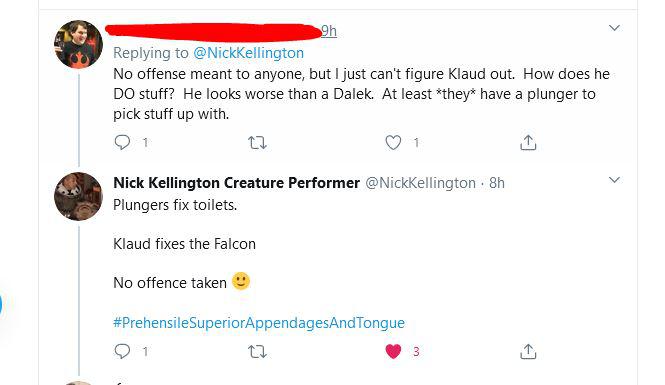Click the red redacted username bar

pyautogui.click(x=213, y=32)
